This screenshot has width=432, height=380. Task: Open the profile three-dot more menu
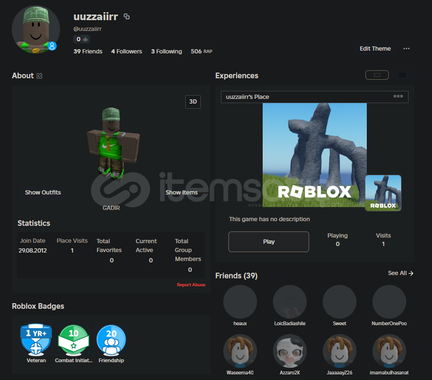pyautogui.click(x=406, y=49)
